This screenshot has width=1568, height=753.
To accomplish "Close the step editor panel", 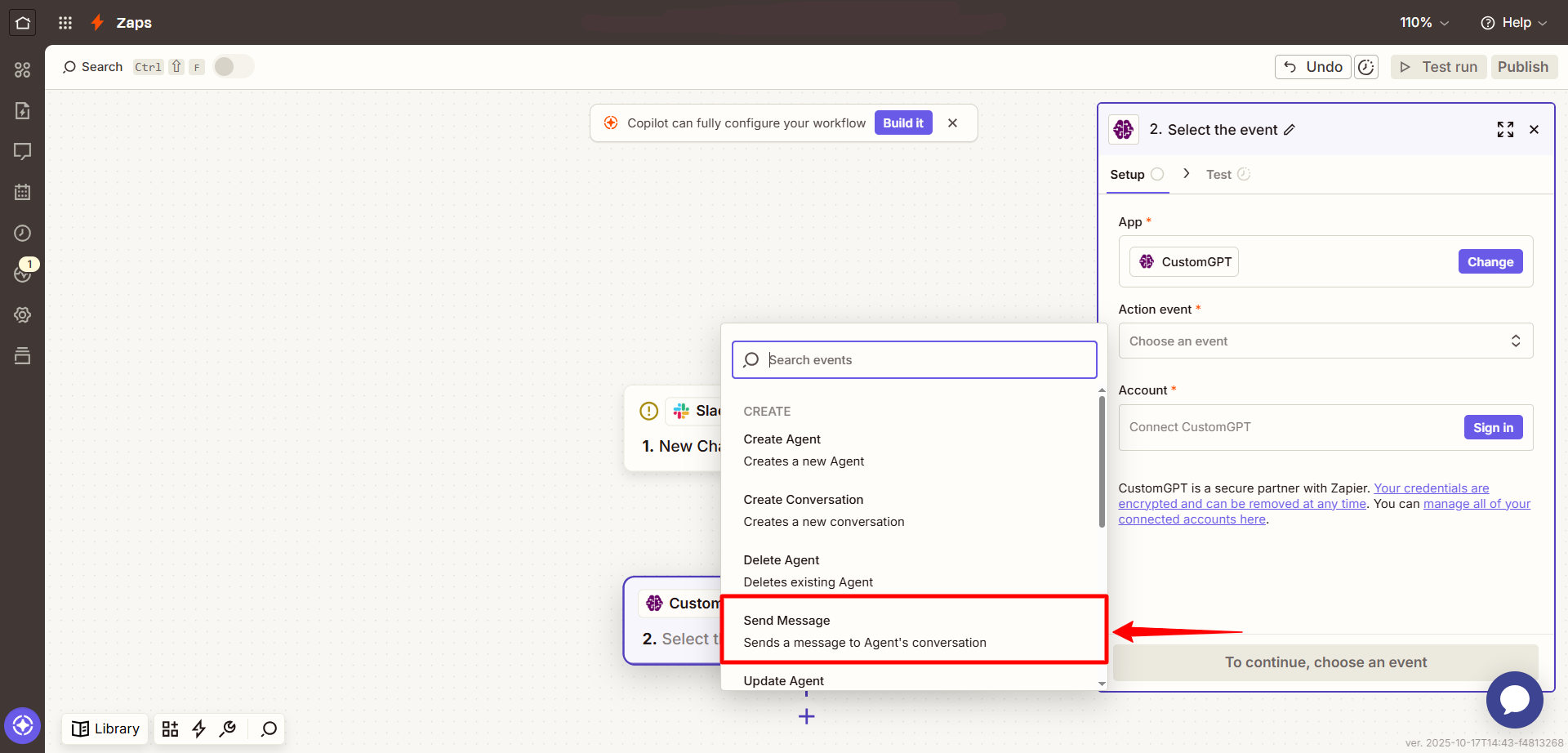I will point(1534,130).
